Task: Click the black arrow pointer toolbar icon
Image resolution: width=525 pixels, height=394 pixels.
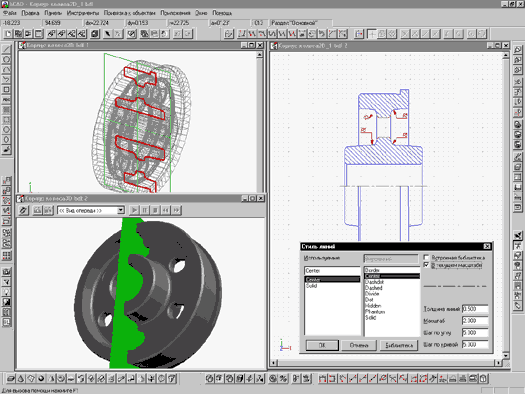Action: 107,34
